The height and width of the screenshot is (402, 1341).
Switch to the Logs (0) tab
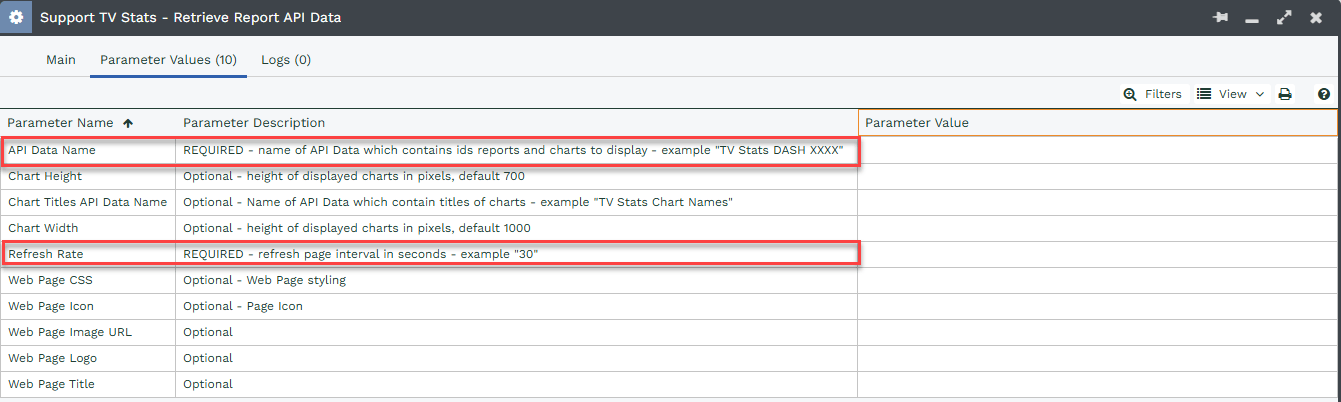pyautogui.click(x=286, y=60)
